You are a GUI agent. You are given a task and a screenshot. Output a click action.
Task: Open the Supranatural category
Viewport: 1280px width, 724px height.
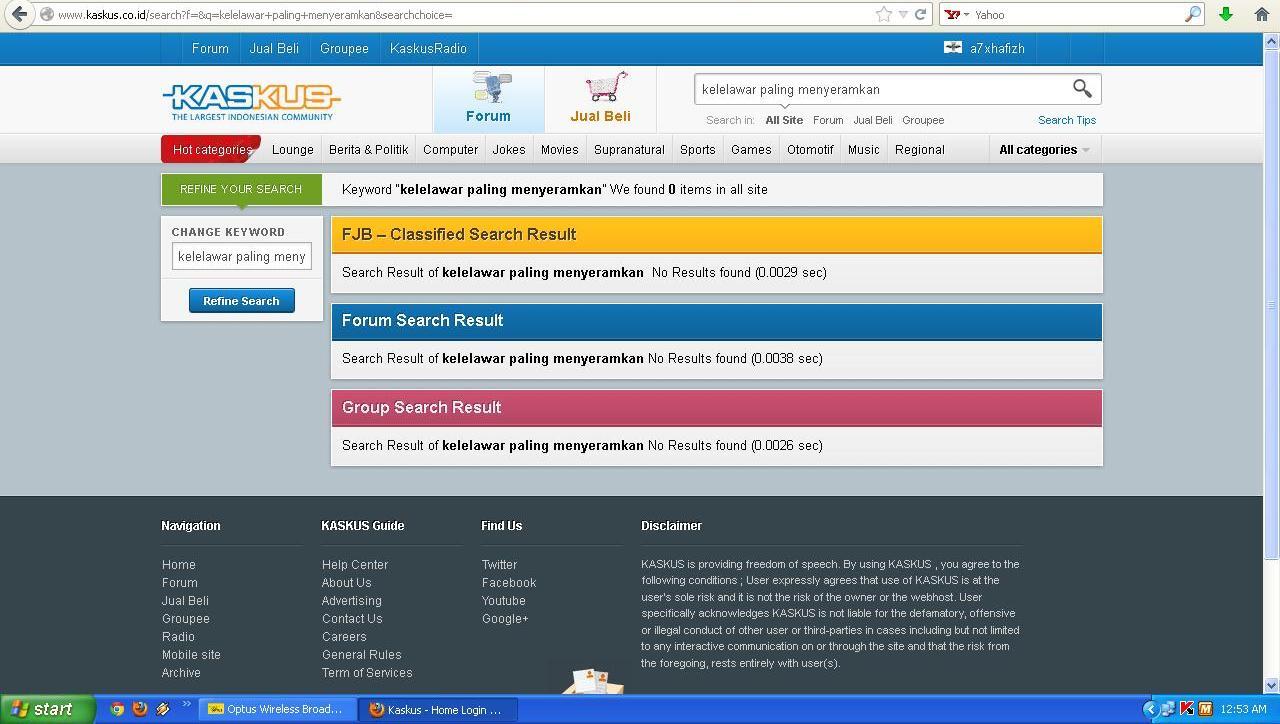click(x=629, y=149)
